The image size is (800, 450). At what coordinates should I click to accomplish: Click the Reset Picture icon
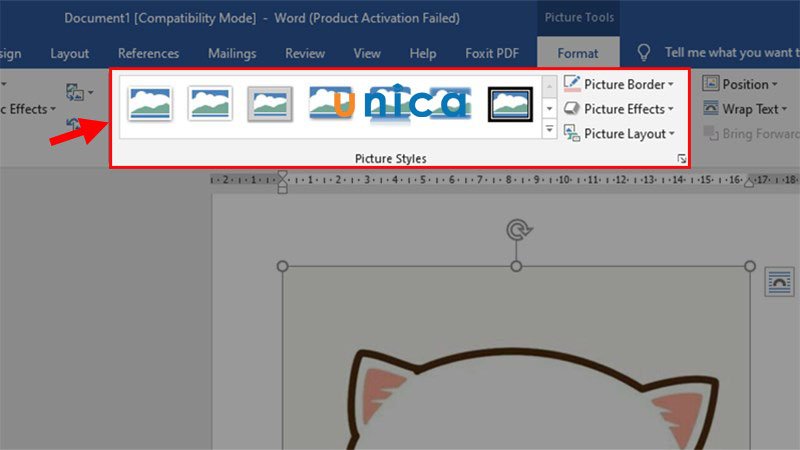(x=73, y=124)
